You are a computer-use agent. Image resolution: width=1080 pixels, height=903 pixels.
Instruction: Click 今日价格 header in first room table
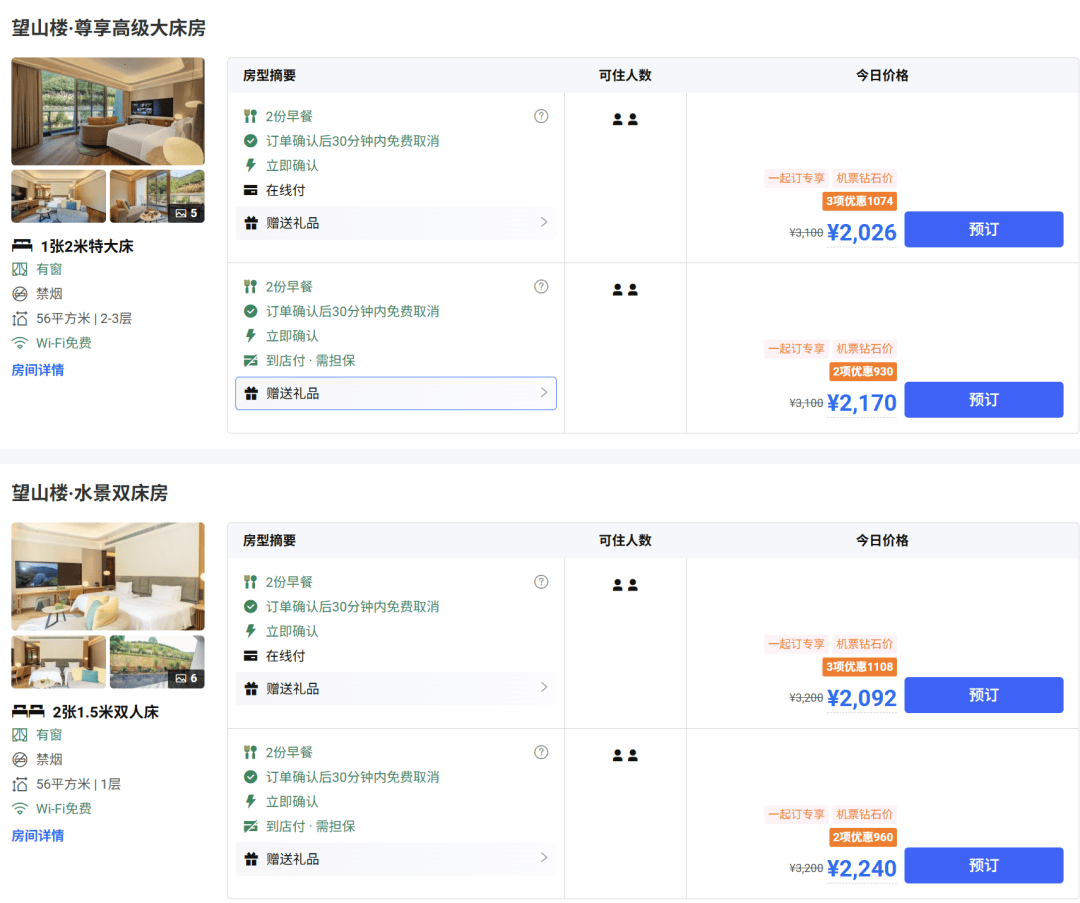(x=882, y=75)
